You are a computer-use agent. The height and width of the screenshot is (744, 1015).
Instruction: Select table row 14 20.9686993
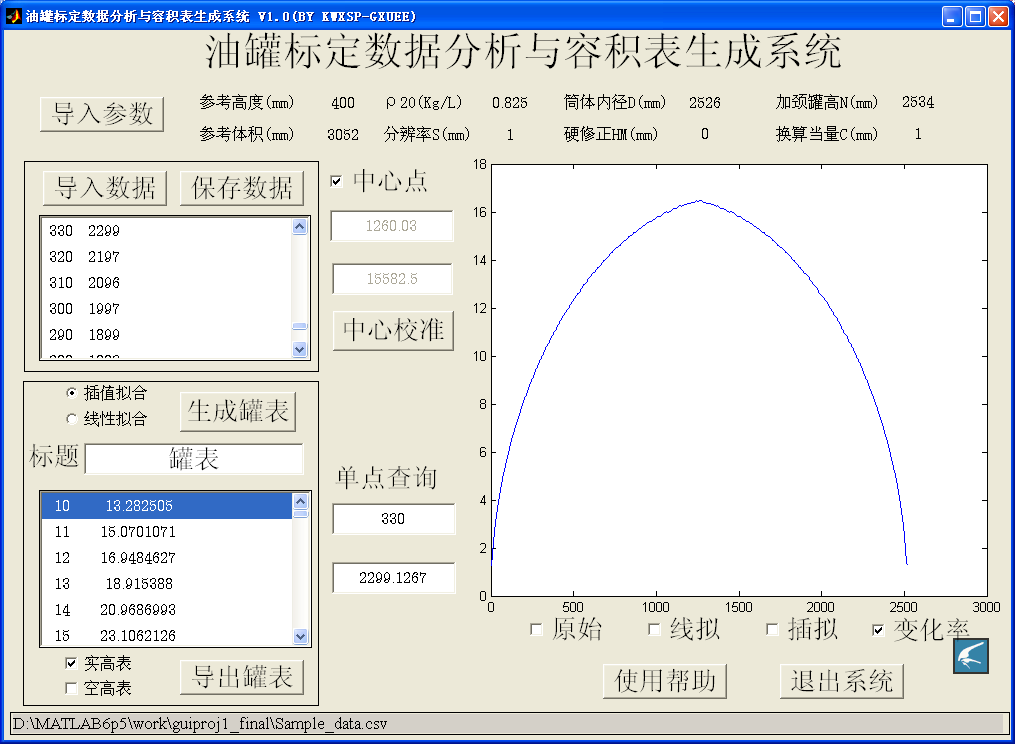point(167,609)
